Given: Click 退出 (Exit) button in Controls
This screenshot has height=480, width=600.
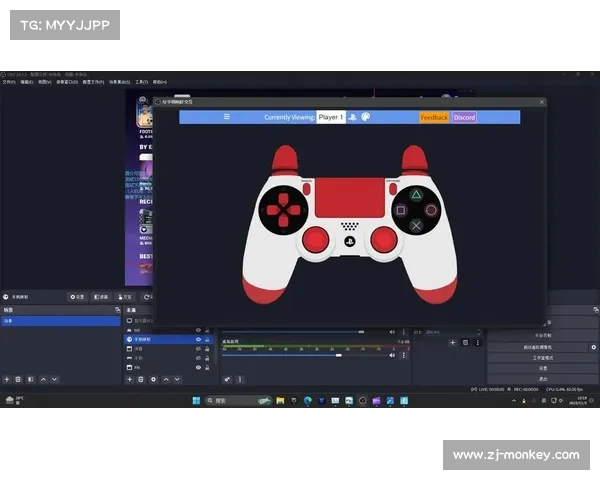Looking at the screenshot, I should 543,379.
